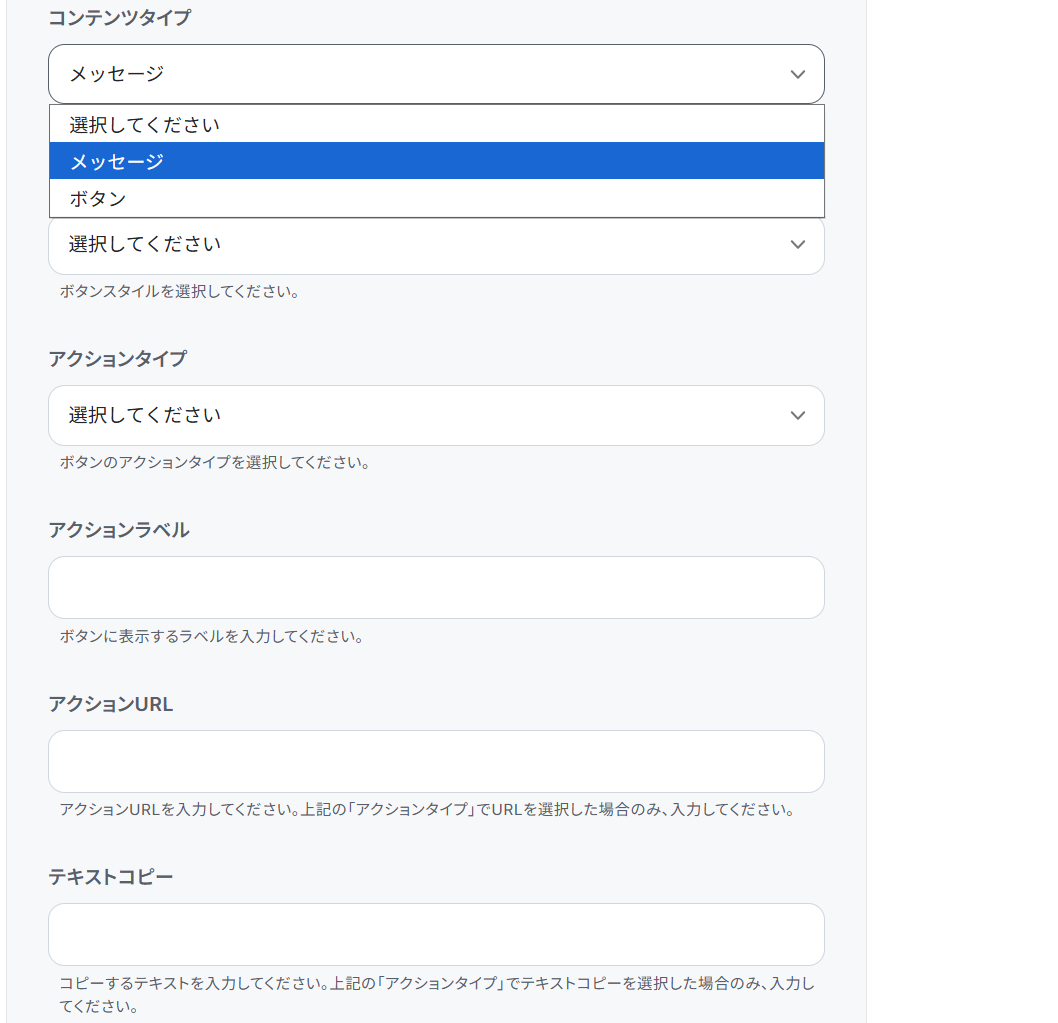Click the アクションタイプ field label
1058x1023 pixels.
(117, 358)
